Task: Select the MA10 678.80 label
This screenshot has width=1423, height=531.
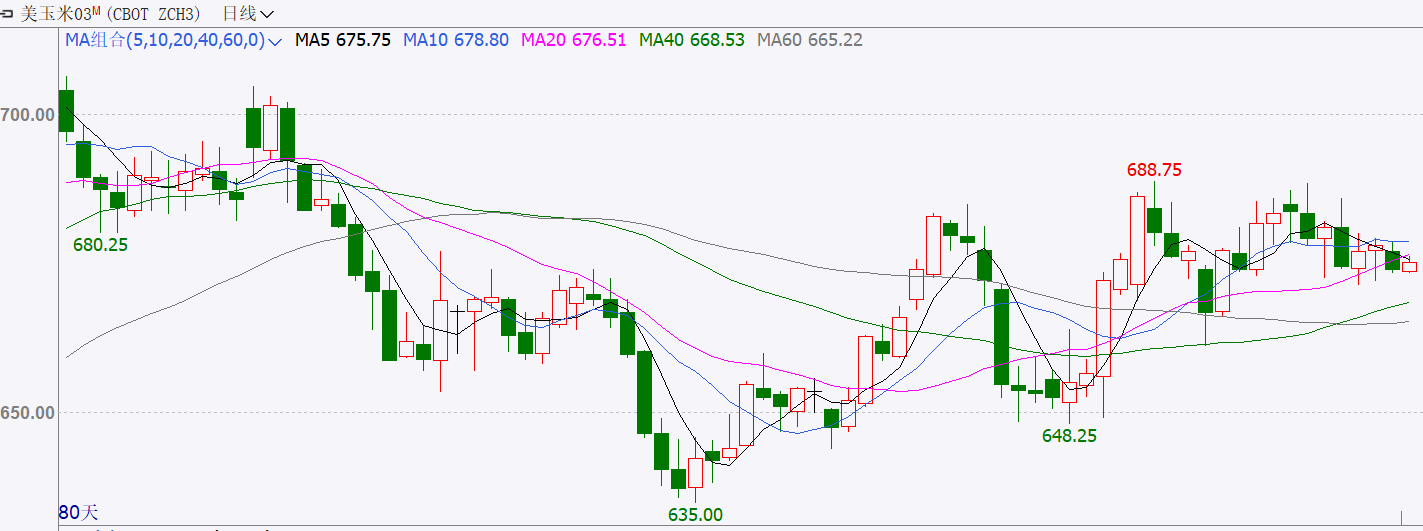Action: 456,41
